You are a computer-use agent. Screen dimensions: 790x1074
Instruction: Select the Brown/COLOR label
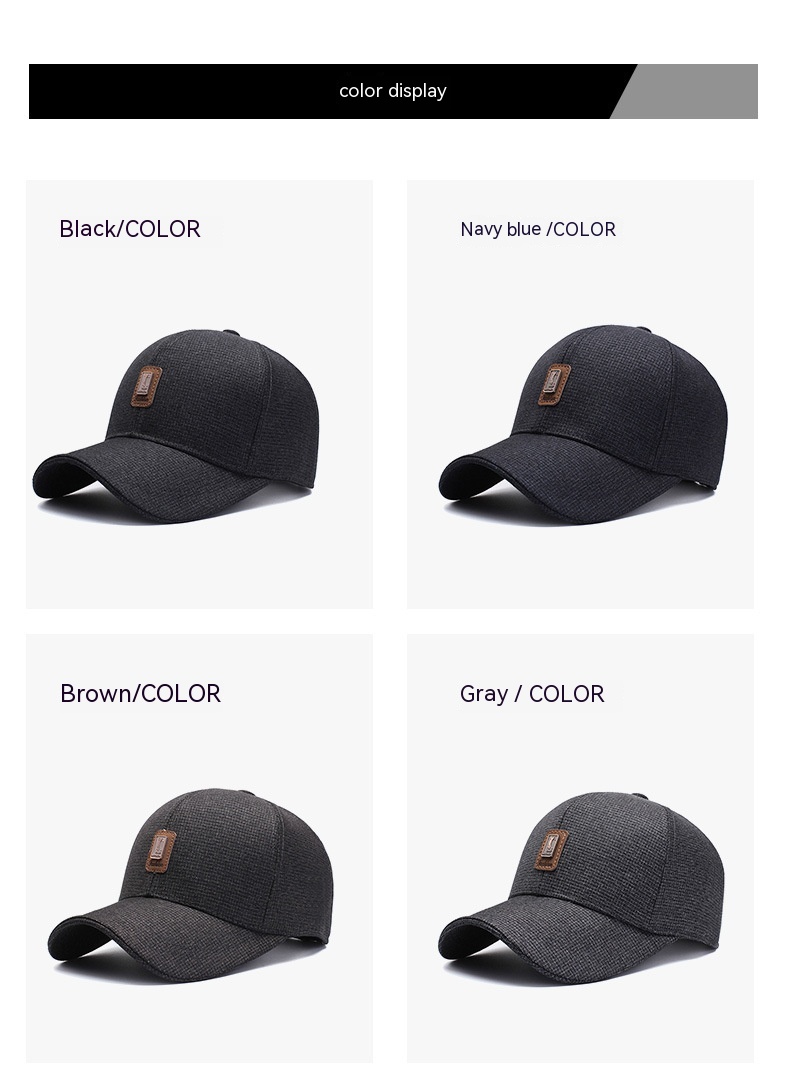tap(140, 694)
